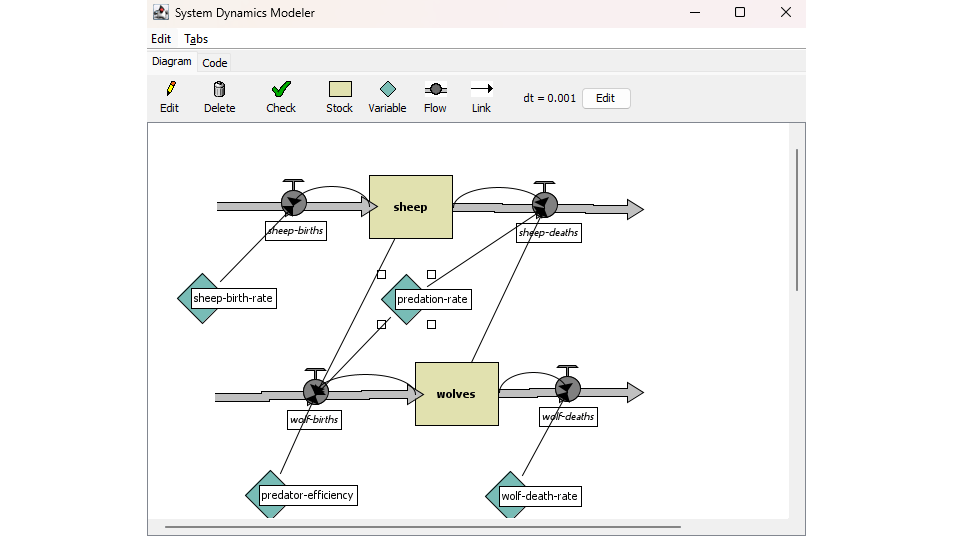953x536 pixels.
Task: Open the Tabs menu
Action: [x=196, y=39]
